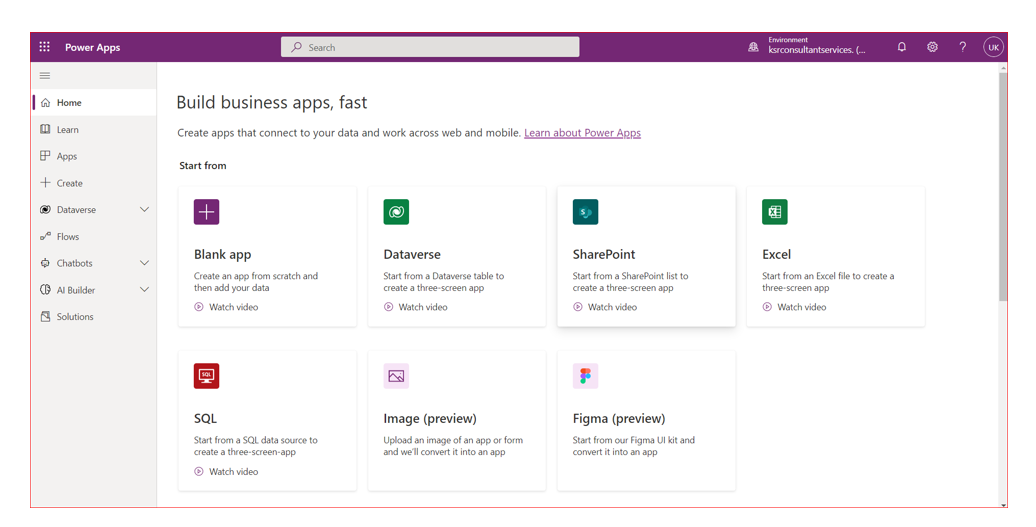
Task: Click the Dataverse card title text
Action: pyautogui.click(x=412, y=254)
